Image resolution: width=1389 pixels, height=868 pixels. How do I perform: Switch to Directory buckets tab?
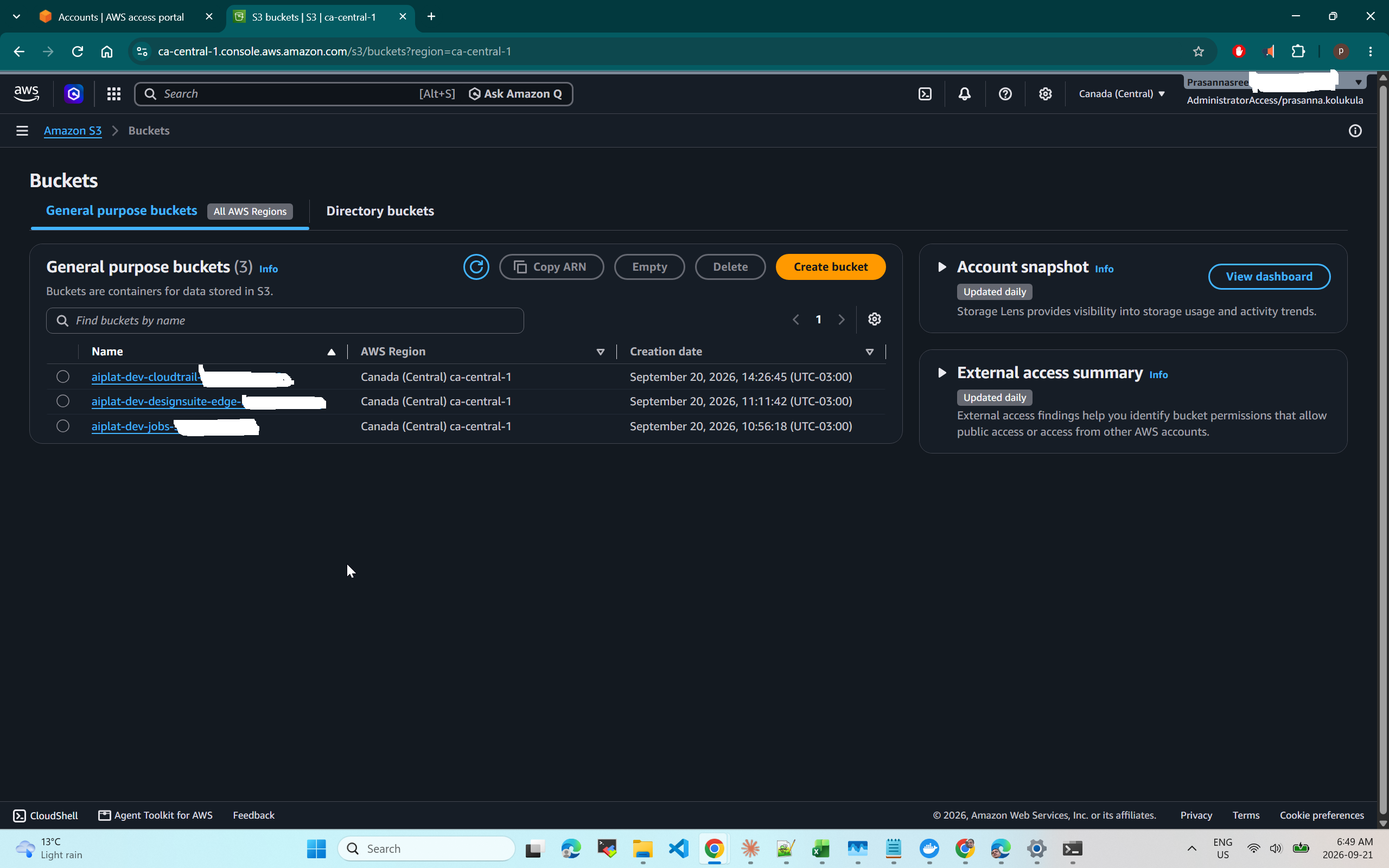tap(380, 210)
